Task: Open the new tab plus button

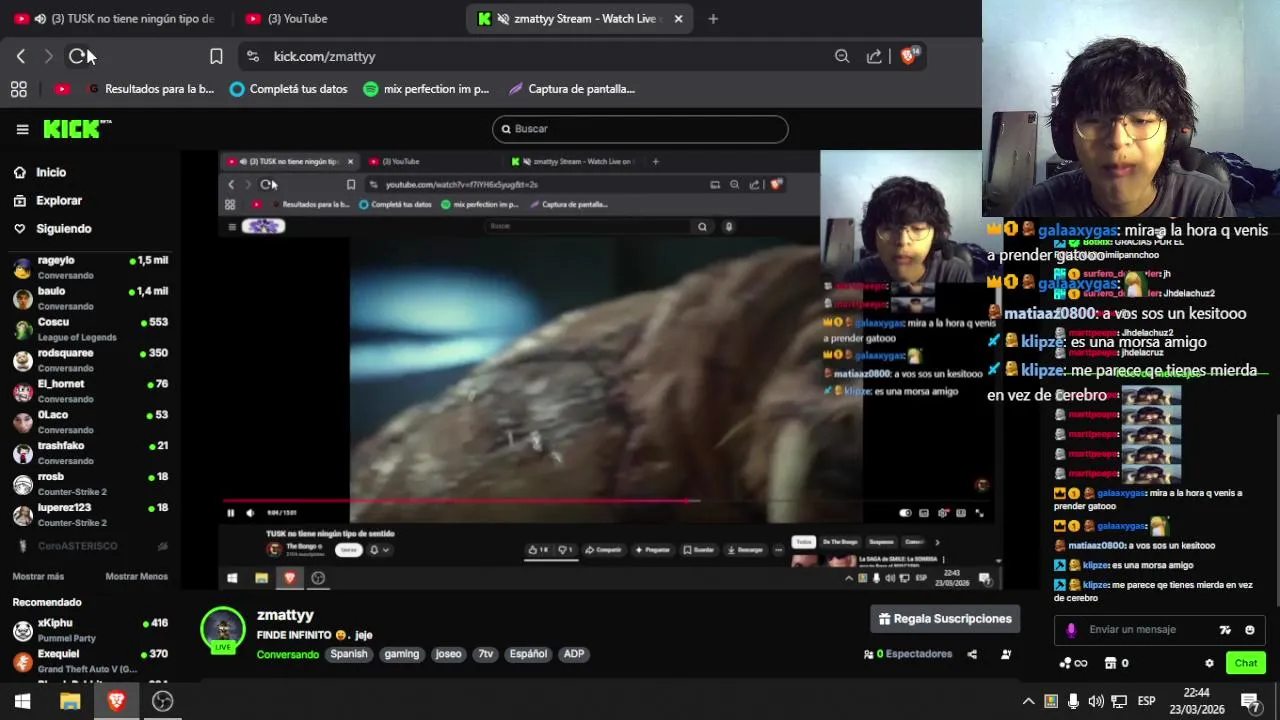Action: pos(713,19)
